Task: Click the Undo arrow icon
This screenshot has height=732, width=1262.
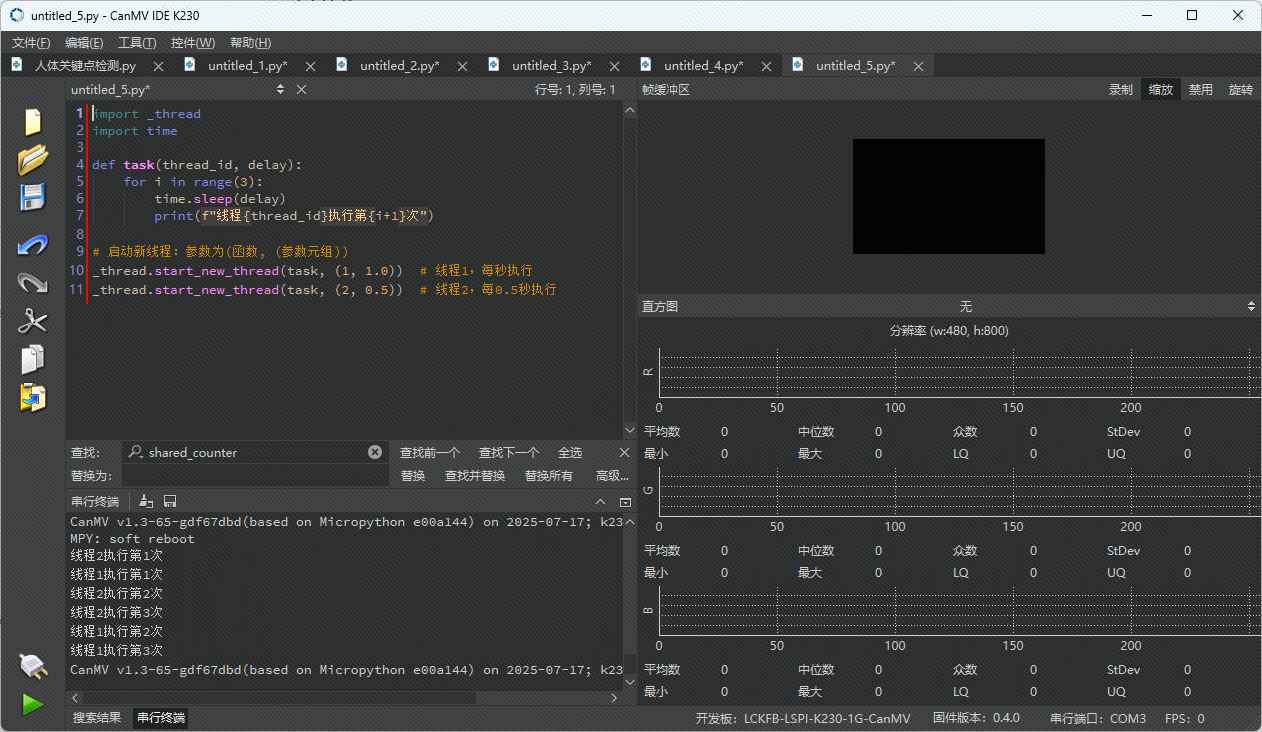Action: pos(33,245)
